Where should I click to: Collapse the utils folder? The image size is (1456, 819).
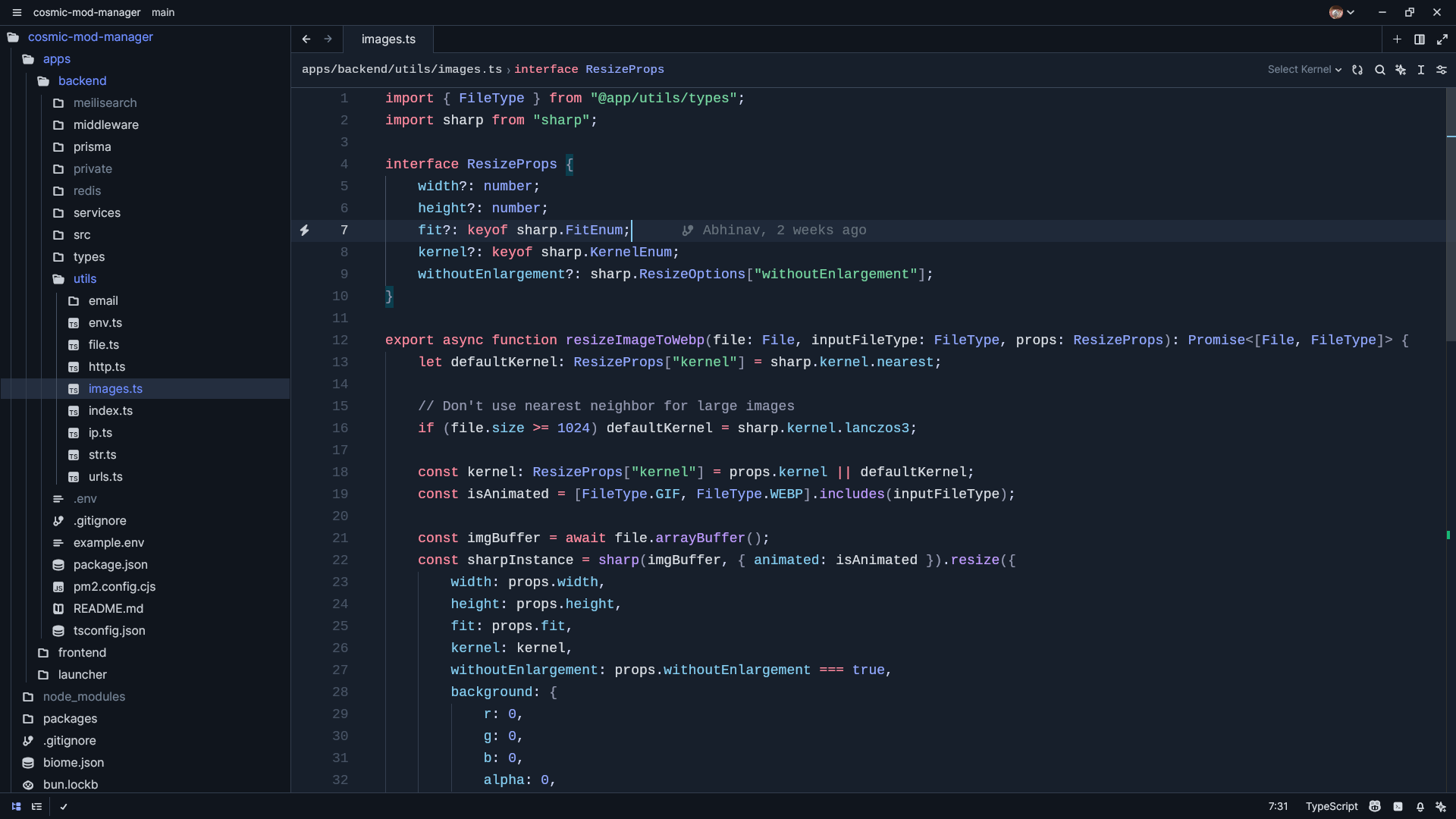84,278
